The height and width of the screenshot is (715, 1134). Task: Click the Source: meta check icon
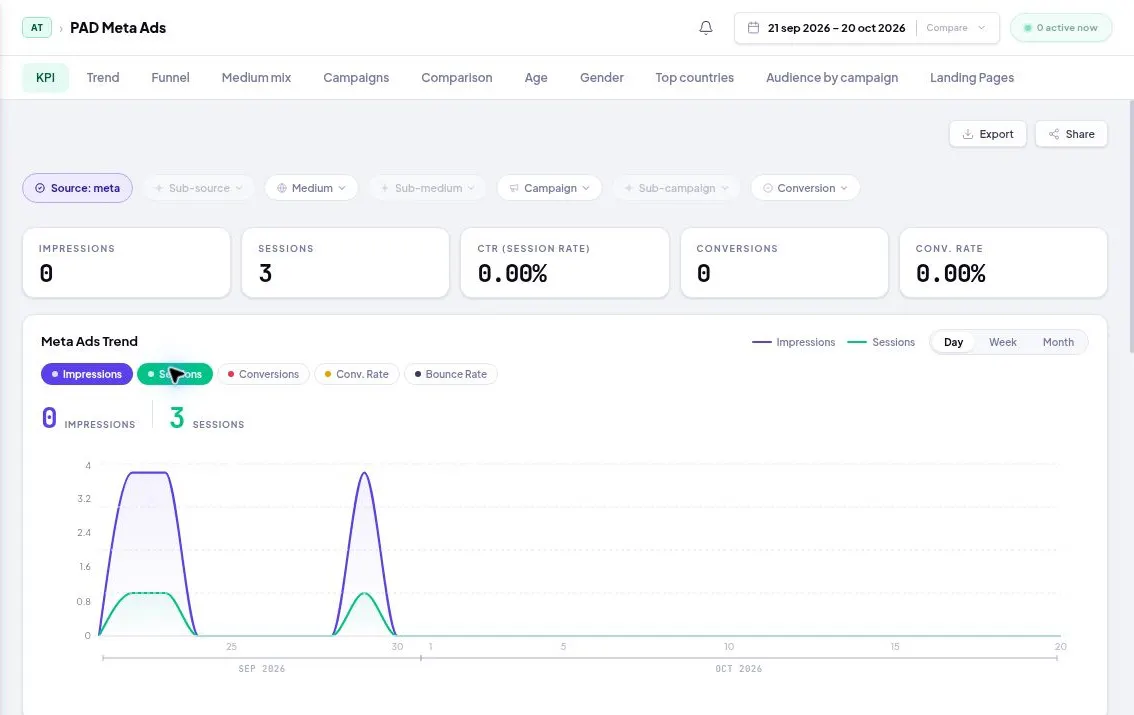(40, 188)
